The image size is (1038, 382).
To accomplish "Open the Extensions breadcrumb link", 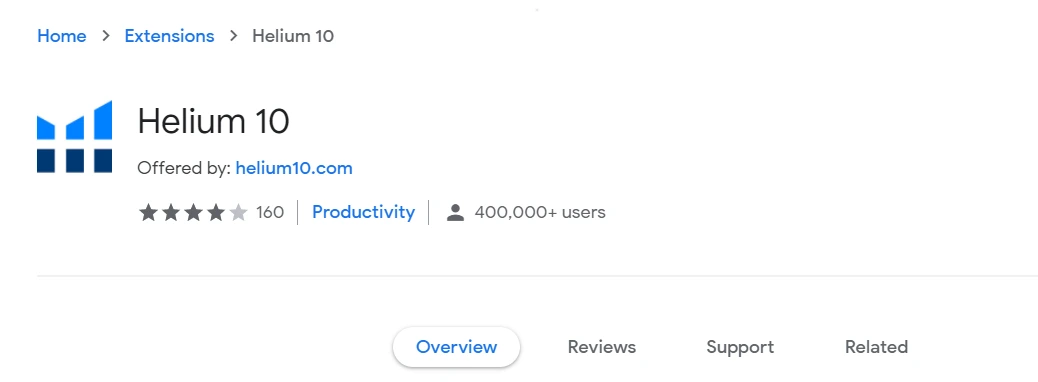I will coord(169,36).
